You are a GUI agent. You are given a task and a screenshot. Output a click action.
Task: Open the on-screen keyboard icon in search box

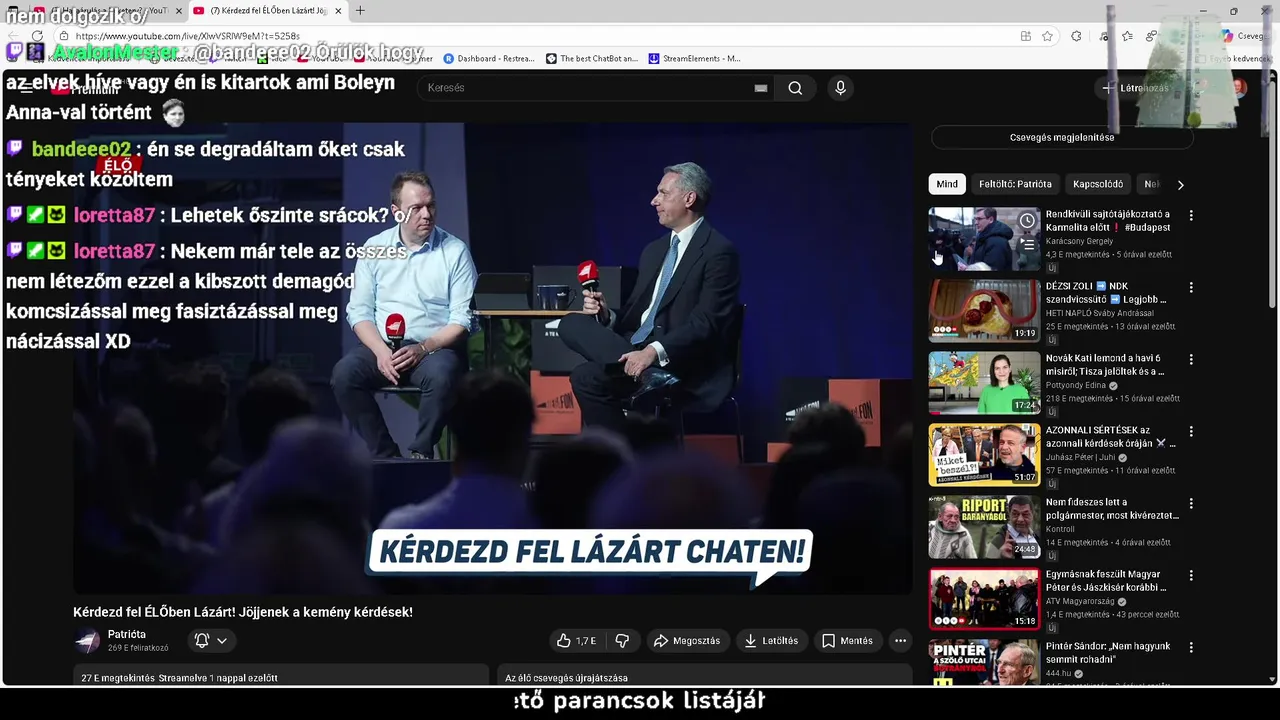point(761,88)
